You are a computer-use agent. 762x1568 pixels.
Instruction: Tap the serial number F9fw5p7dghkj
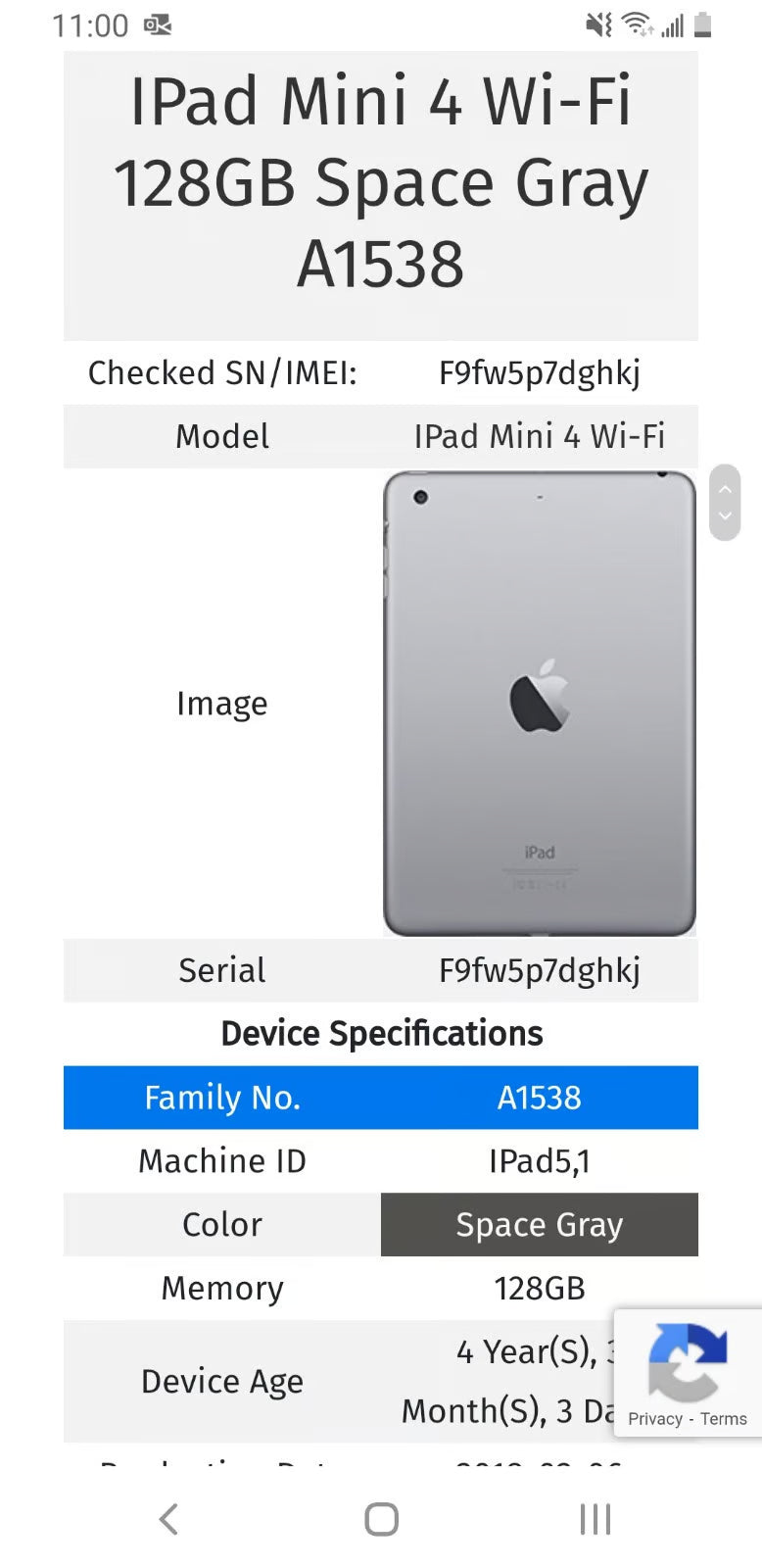click(x=540, y=970)
